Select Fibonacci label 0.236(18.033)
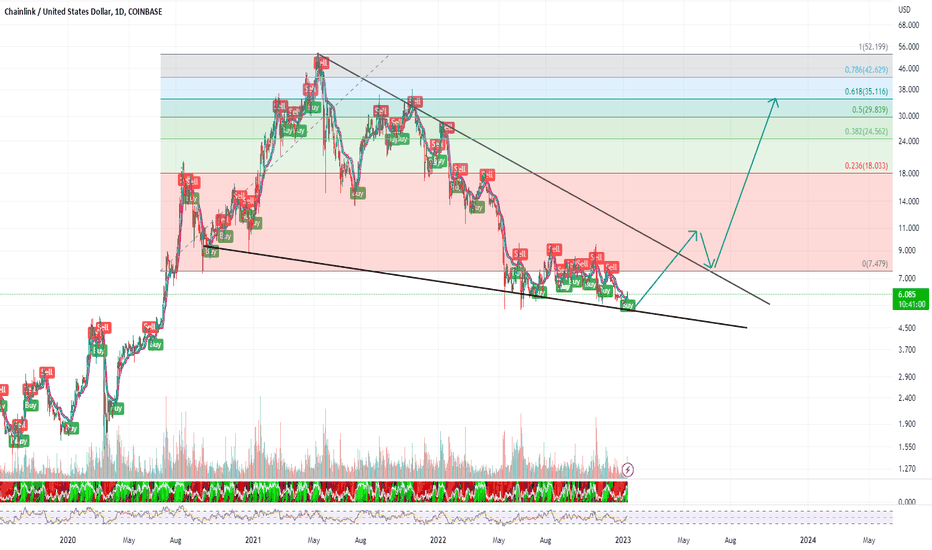Screen dimensions: 932x550 [x=867, y=166]
